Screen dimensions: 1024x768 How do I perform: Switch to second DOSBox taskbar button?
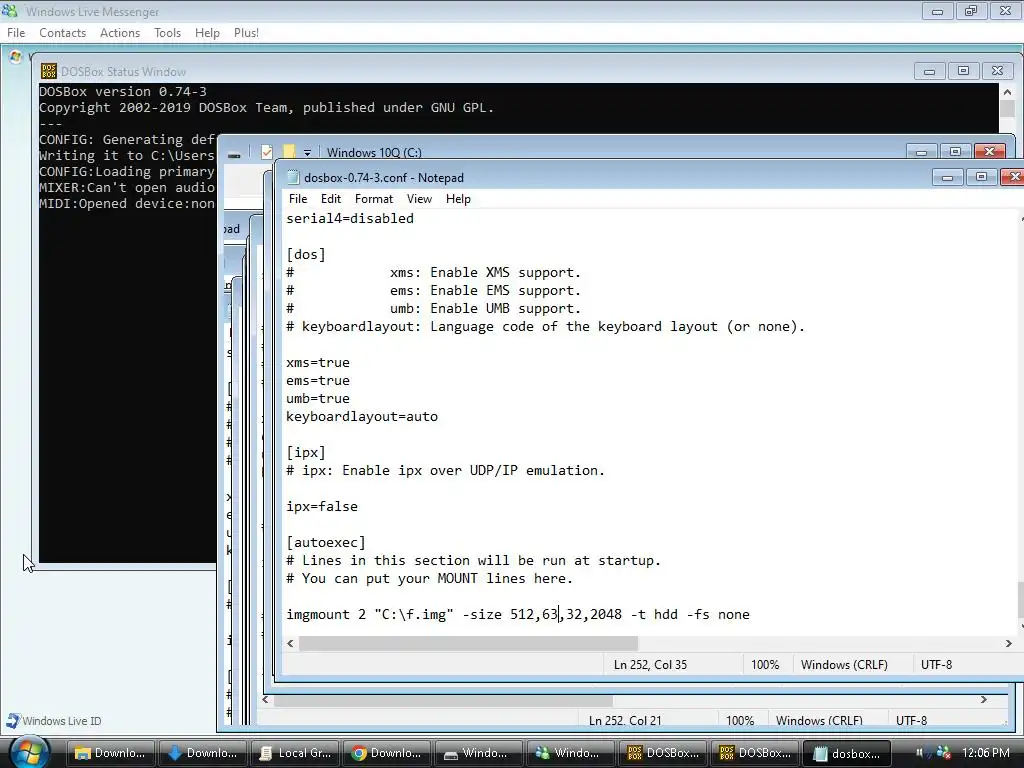755,753
